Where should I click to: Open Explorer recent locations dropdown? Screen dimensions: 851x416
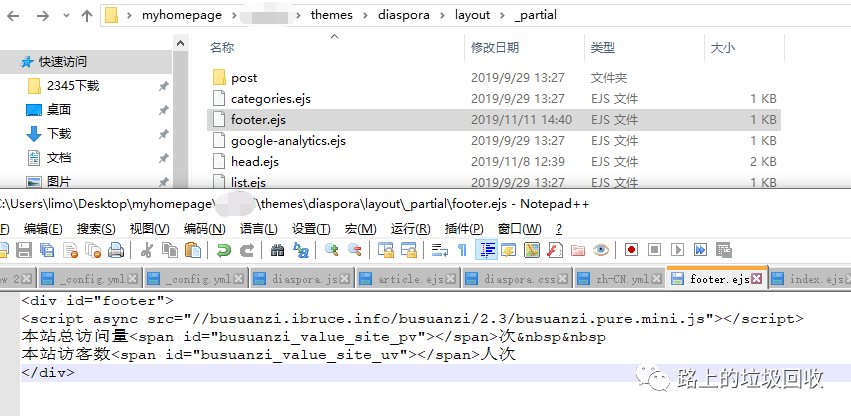click(x=67, y=16)
